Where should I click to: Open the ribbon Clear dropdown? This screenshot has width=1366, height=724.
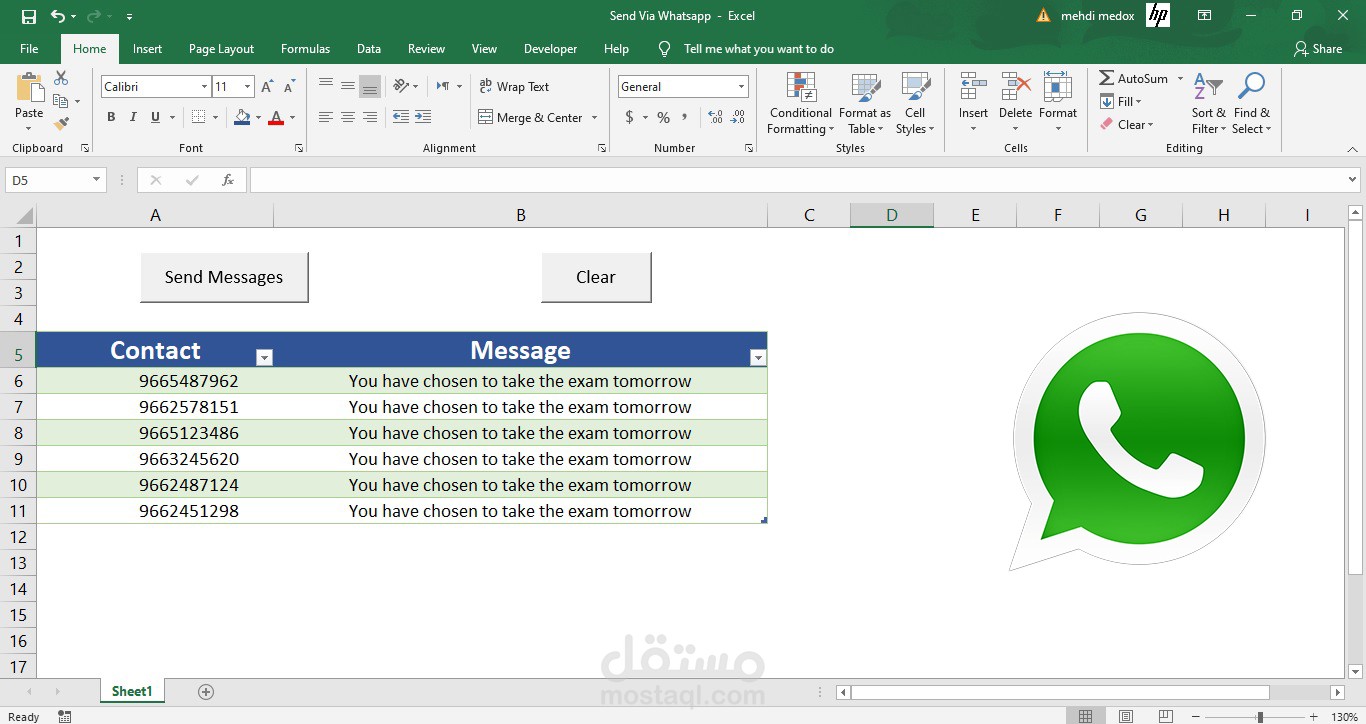[x=1126, y=124]
